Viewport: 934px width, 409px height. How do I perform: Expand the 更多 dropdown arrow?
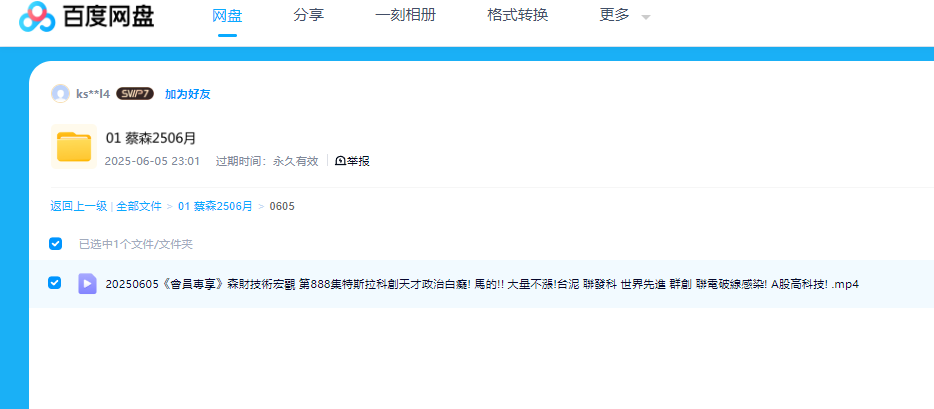point(645,17)
